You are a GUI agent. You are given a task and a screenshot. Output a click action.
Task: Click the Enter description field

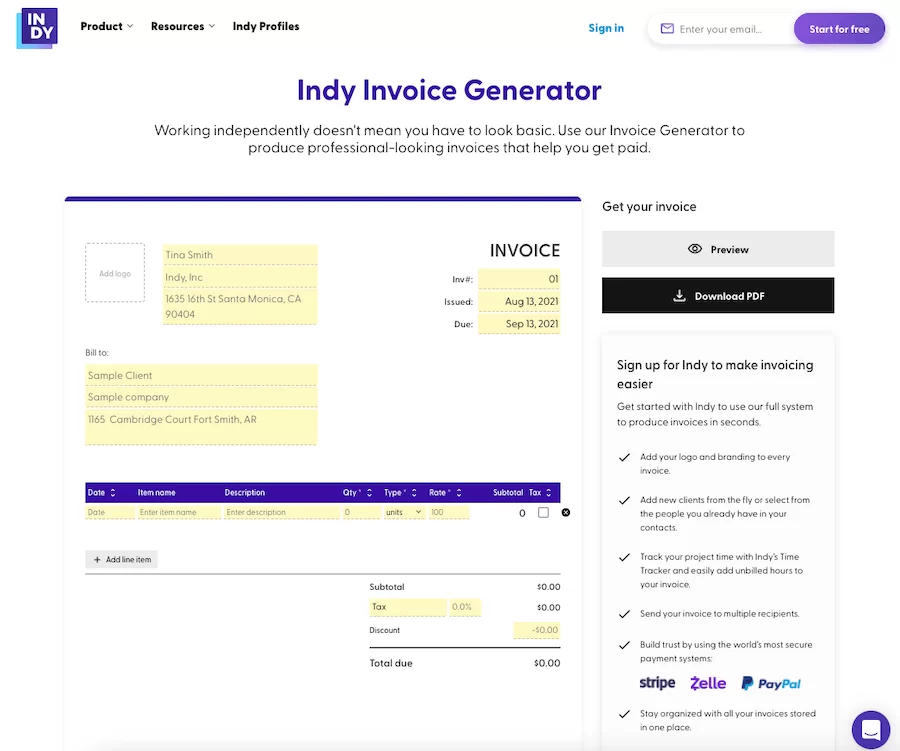pyautogui.click(x=281, y=512)
